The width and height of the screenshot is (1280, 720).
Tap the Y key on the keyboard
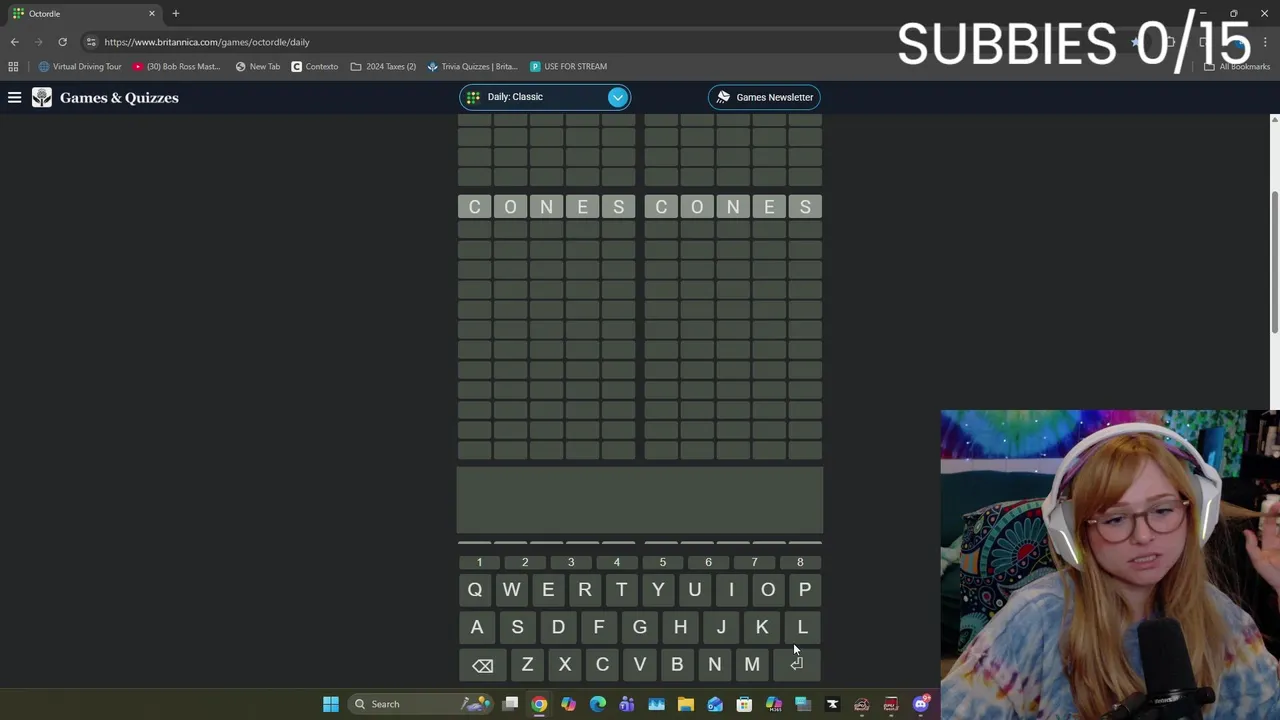coord(658,590)
